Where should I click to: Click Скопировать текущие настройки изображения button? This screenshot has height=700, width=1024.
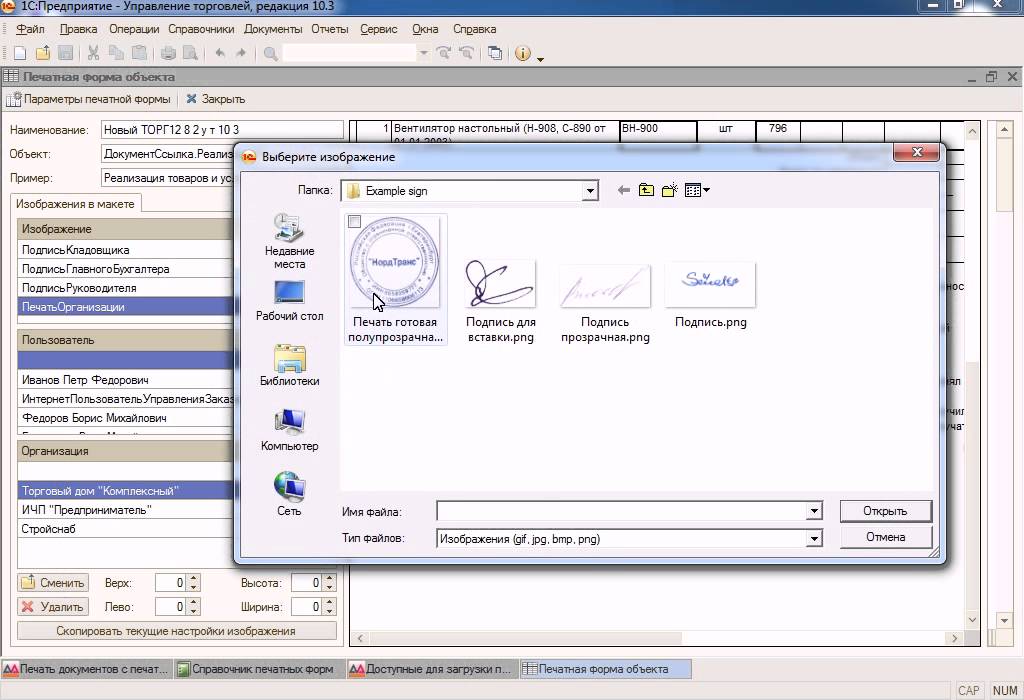point(176,631)
